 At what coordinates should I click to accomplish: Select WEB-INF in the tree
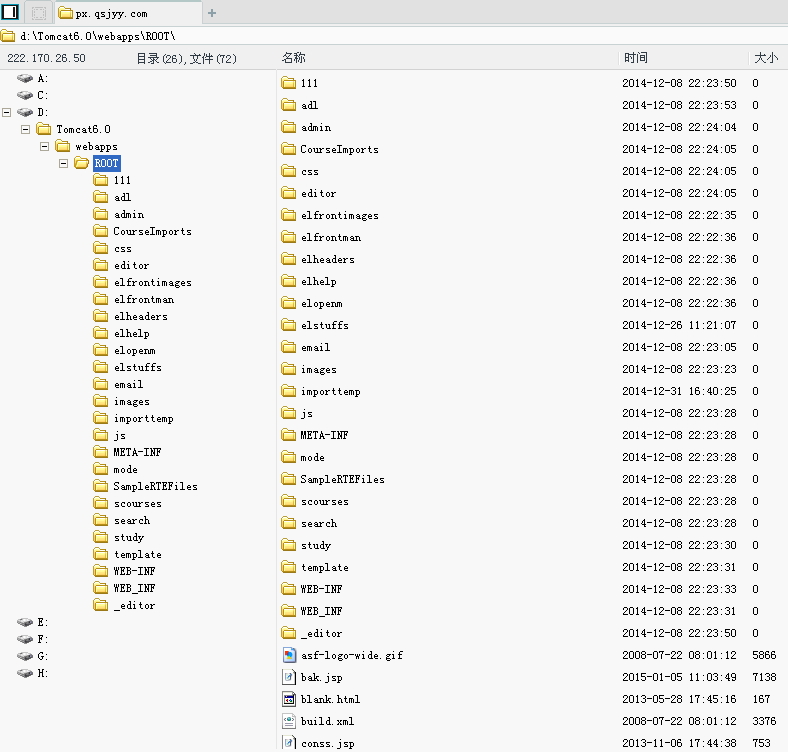click(x=134, y=571)
